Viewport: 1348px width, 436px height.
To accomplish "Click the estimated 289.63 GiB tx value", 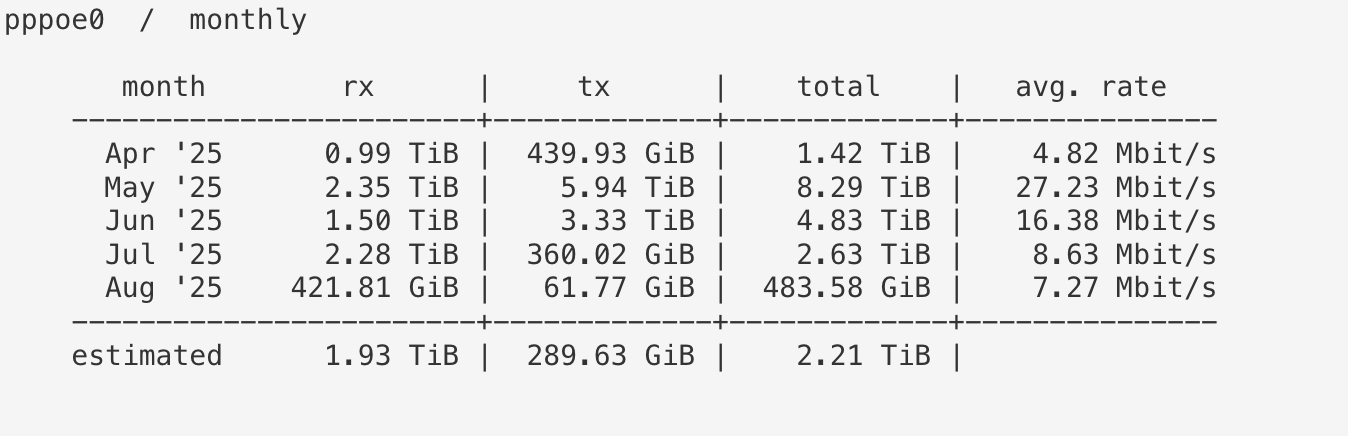I will [x=610, y=355].
